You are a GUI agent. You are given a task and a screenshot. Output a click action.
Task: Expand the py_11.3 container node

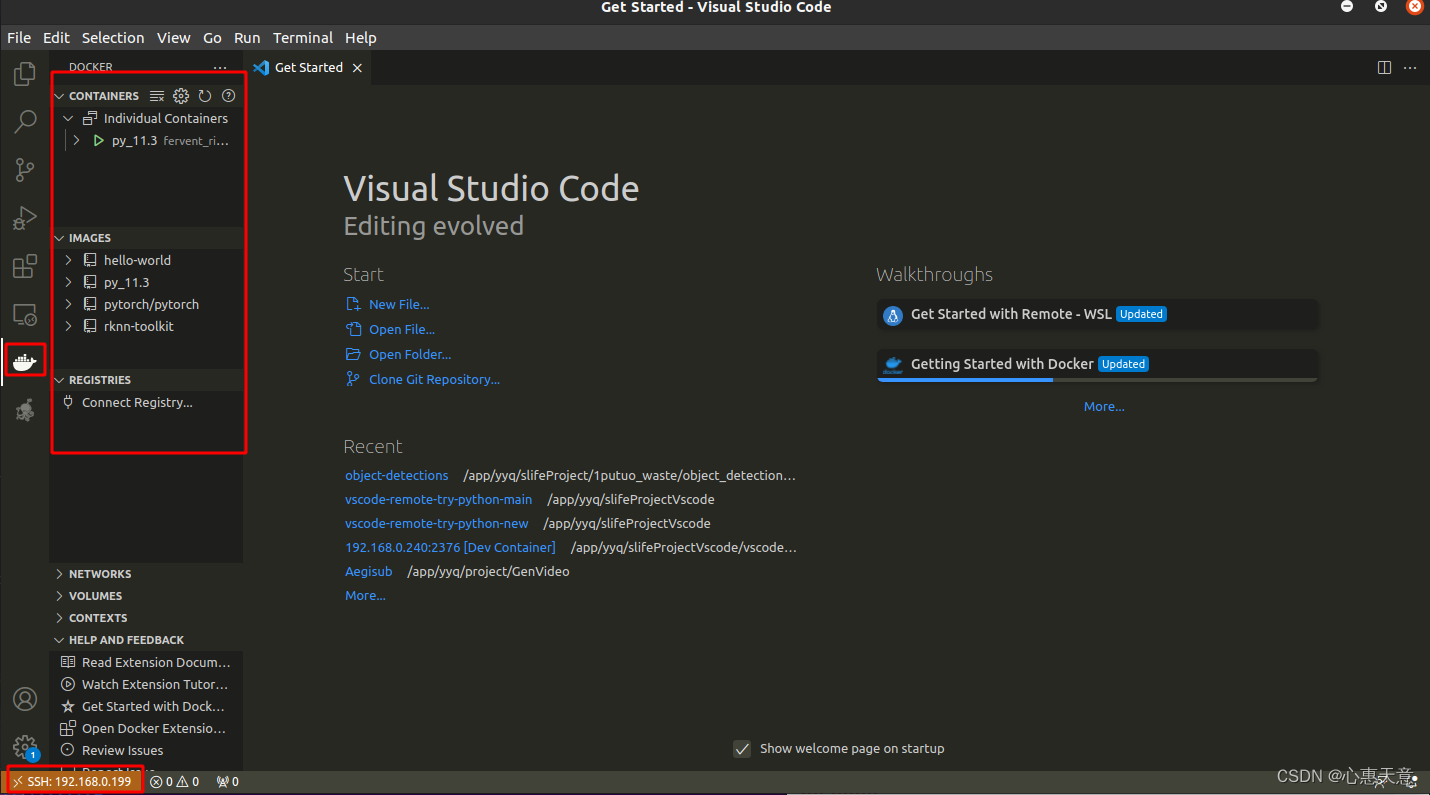pyautogui.click(x=77, y=140)
